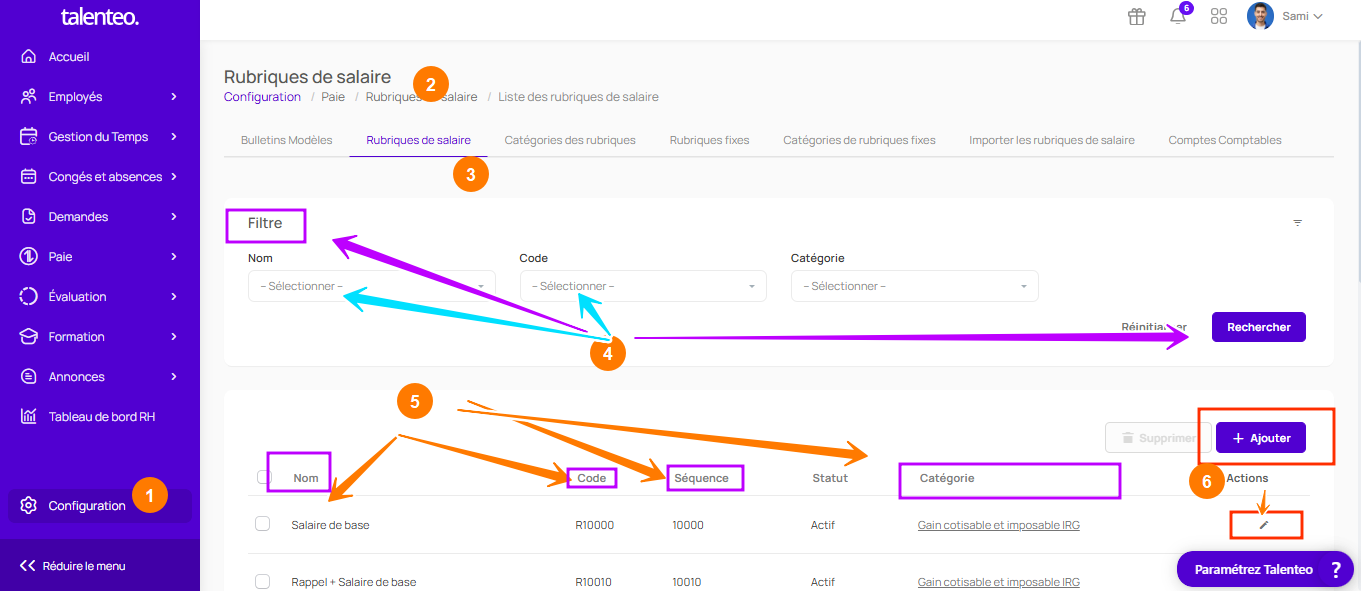Open the apps grid icon
Viewport: 1361px width, 591px height.
[x=1219, y=16]
